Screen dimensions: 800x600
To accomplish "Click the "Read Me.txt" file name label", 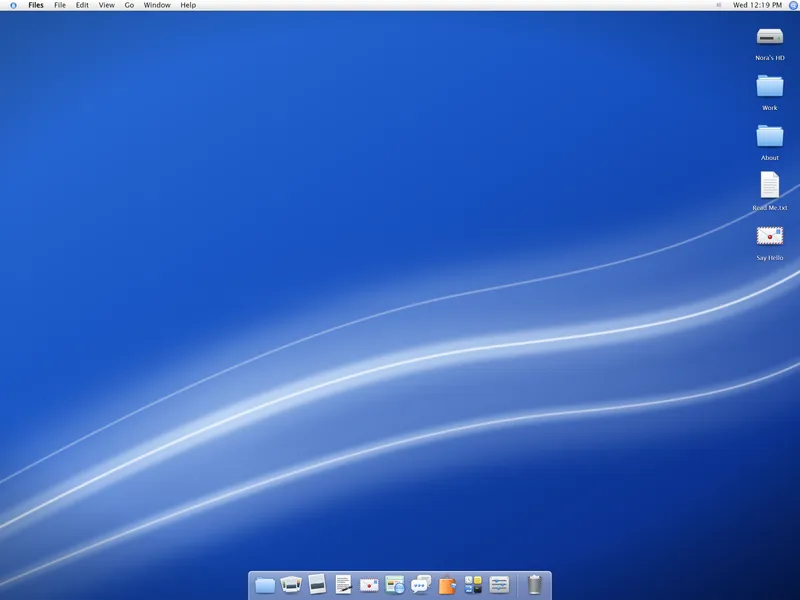I will pyautogui.click(x=769, y=208).
